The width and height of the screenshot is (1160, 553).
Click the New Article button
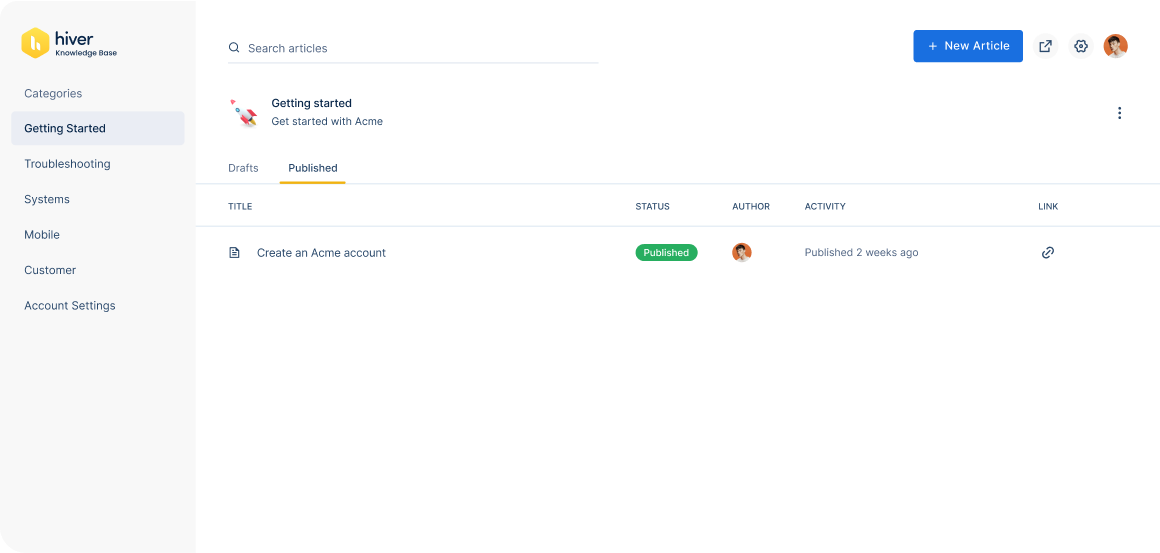point(967,46)
